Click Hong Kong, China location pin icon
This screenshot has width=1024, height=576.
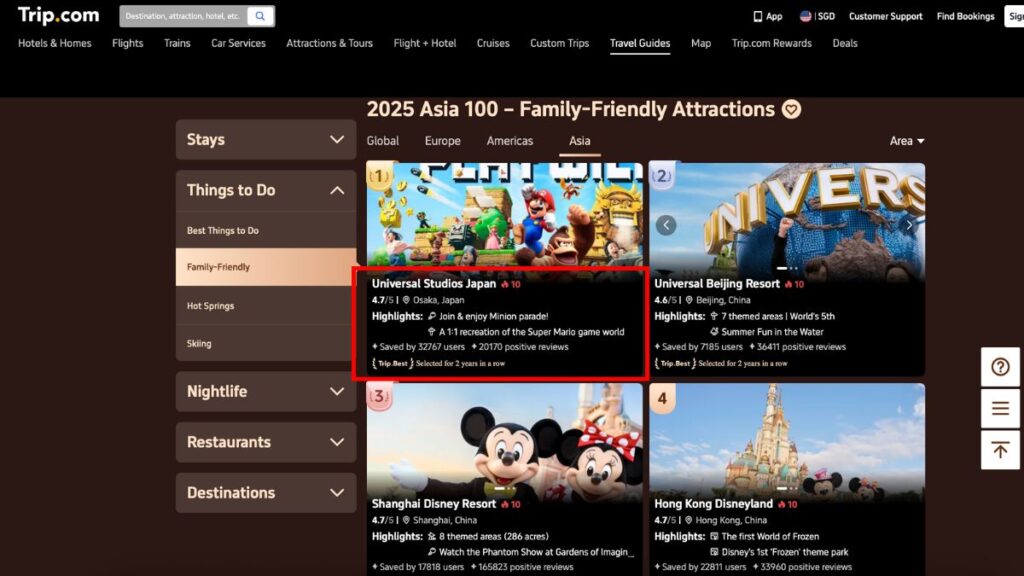(x=689, y=520)
